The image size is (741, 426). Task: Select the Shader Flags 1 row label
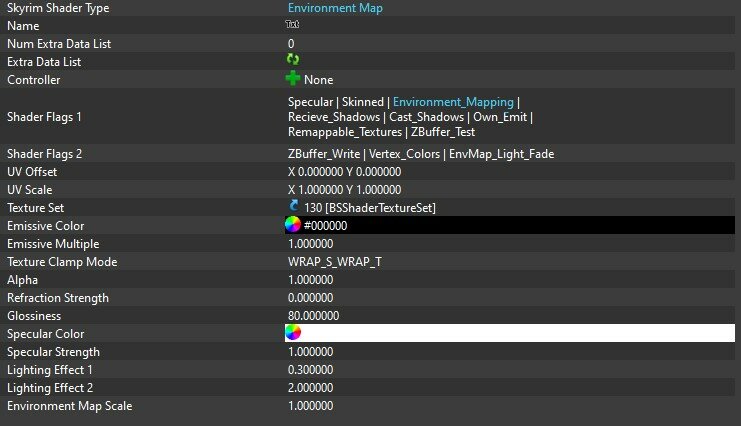click(44, 117)
